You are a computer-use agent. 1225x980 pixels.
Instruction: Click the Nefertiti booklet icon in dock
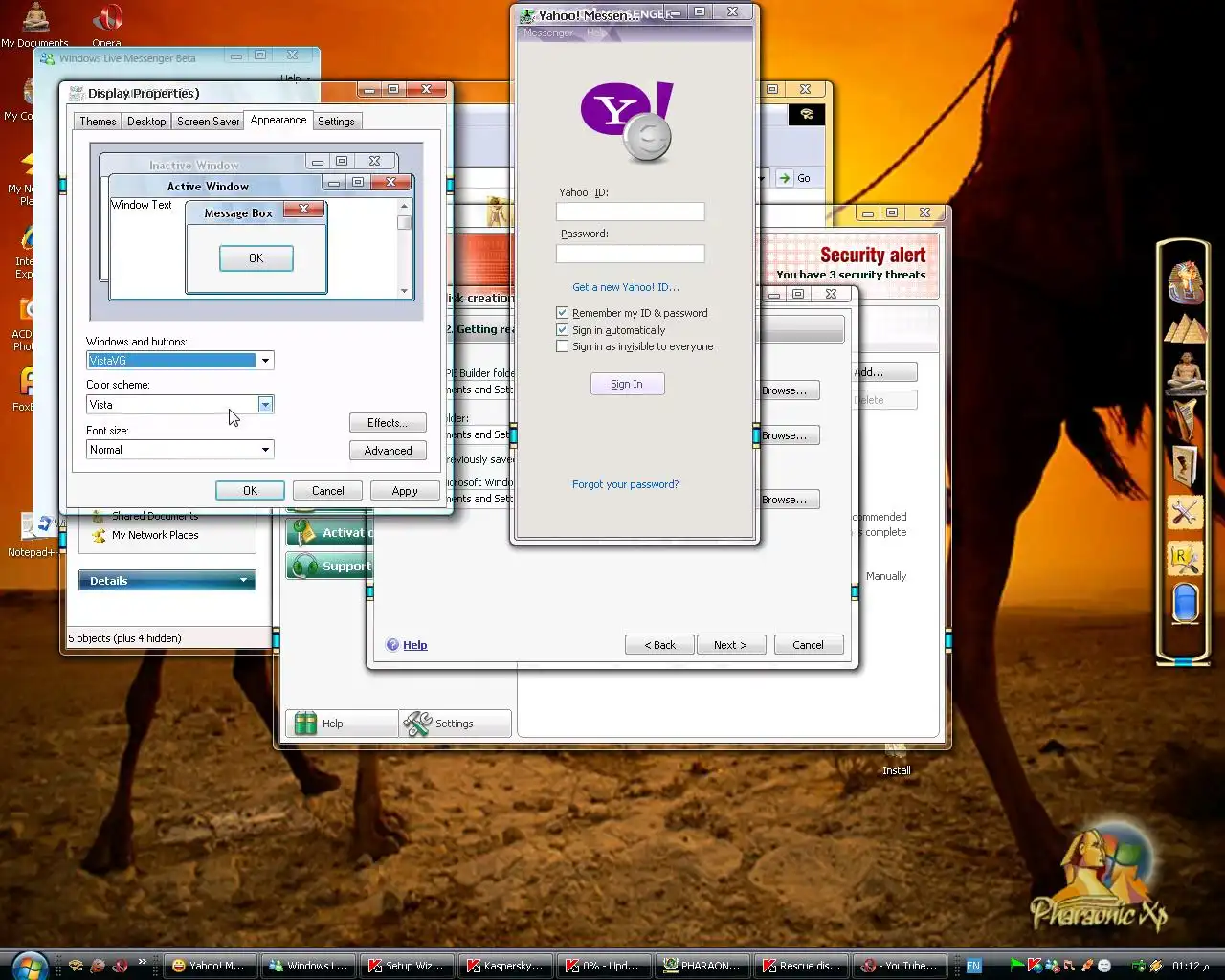click(x=1185, y=465)
